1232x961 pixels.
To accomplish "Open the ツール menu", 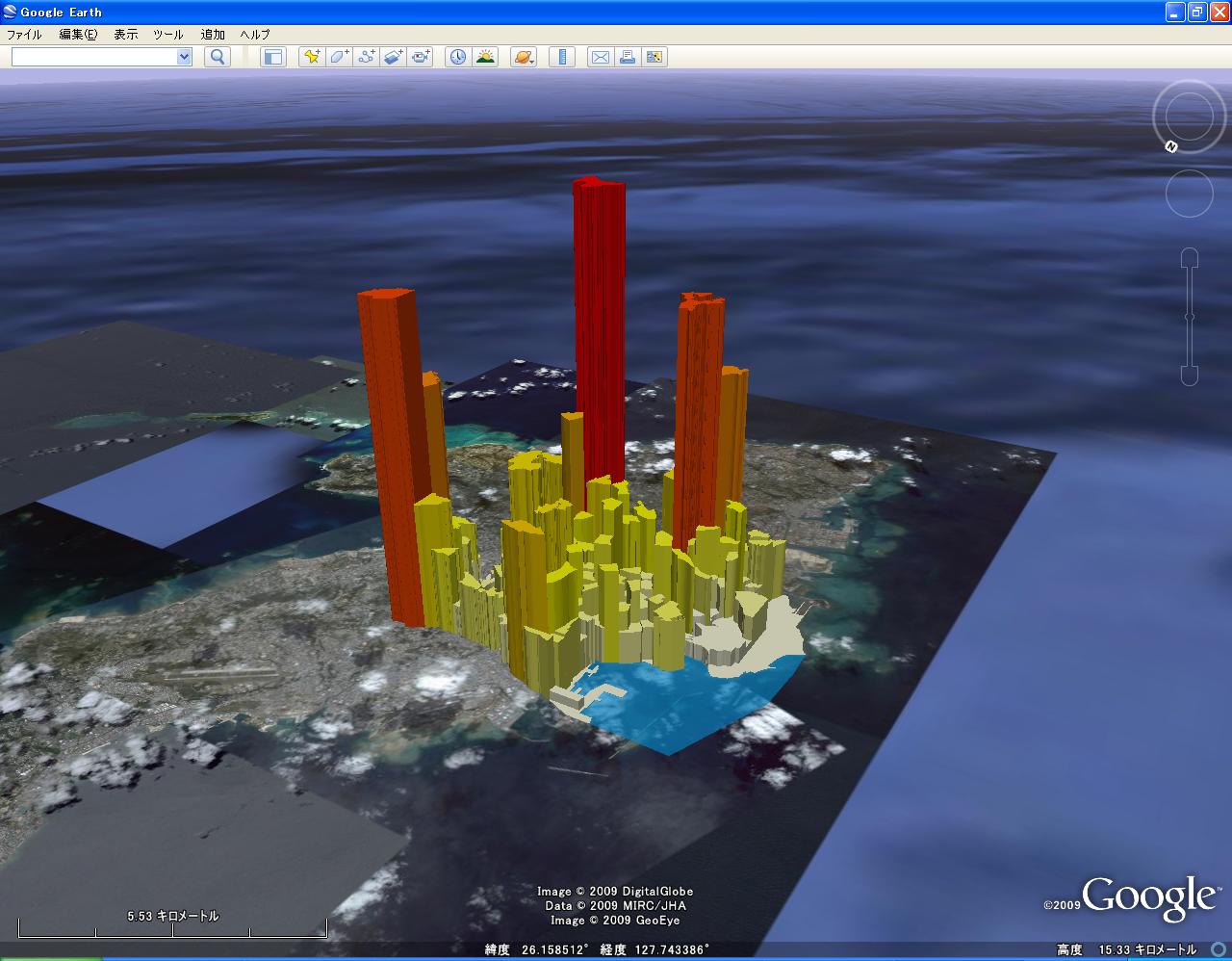I will pyautogui.click(x=167, y=34).
